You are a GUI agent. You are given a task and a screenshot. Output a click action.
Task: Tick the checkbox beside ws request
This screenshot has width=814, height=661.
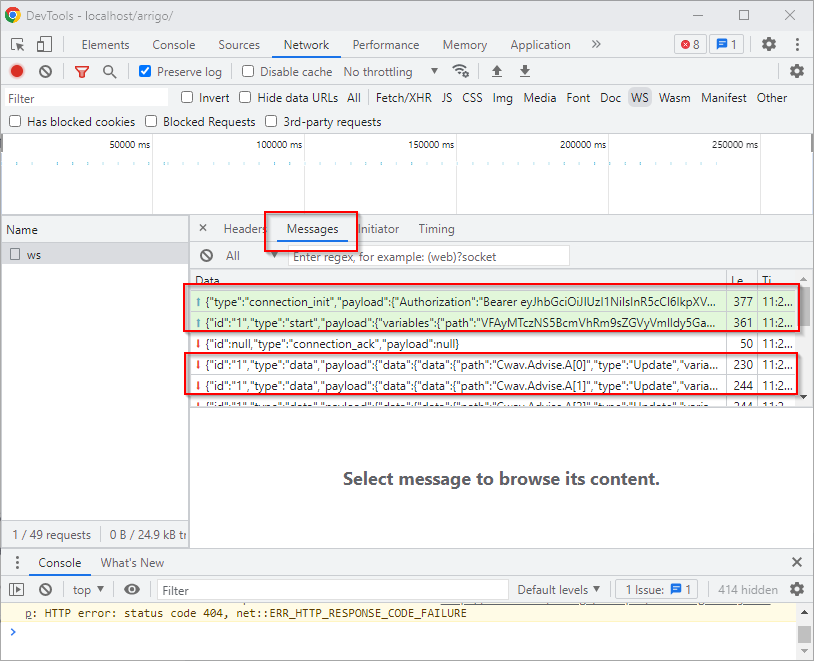[16, 254]
